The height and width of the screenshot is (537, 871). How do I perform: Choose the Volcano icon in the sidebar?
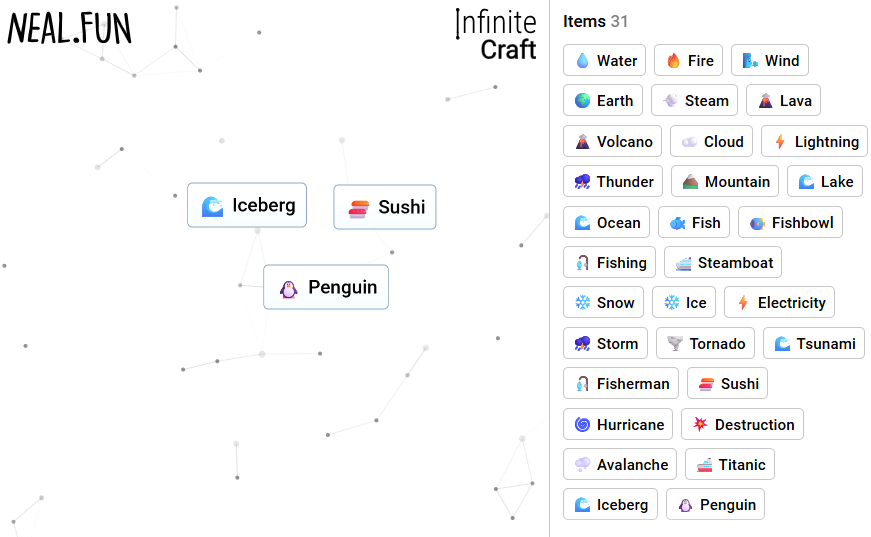coord(582,142)
